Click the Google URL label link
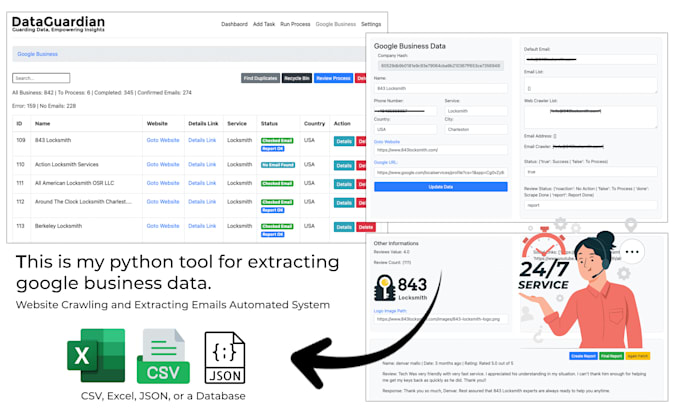This screenshot has height=409, width=680. [x=386, y=163]
